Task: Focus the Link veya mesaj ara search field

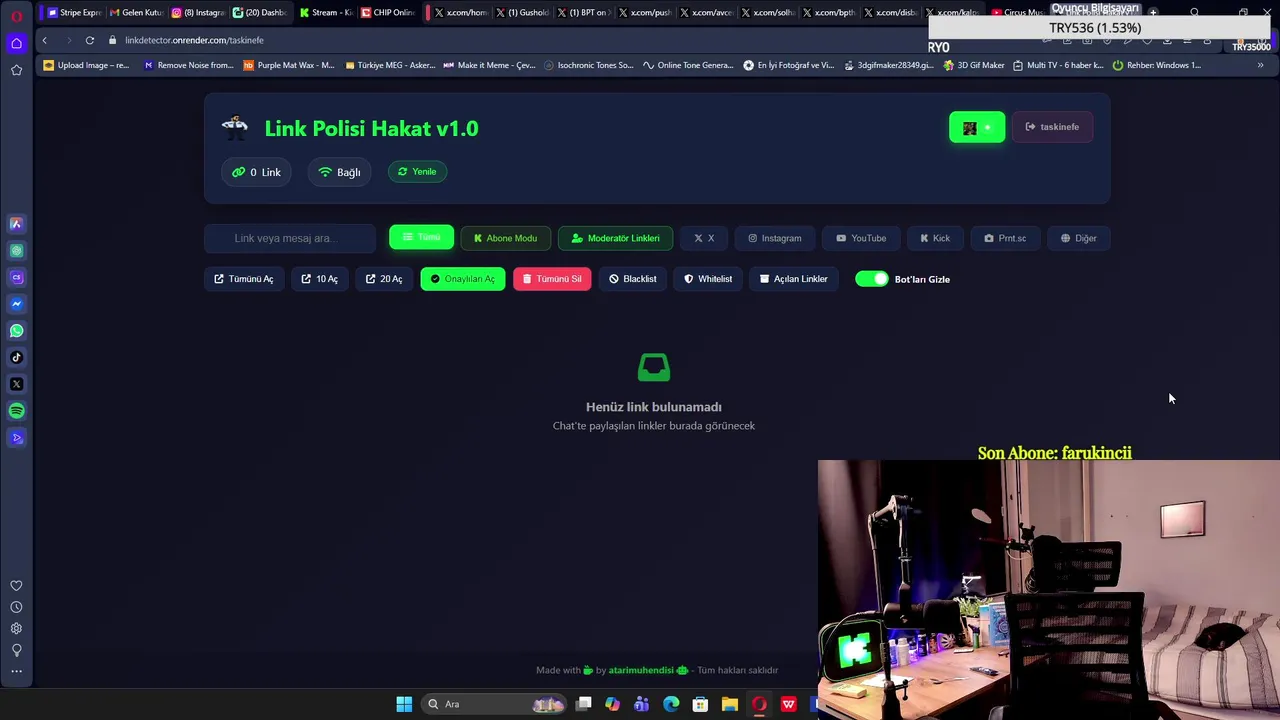Action: 290,238
